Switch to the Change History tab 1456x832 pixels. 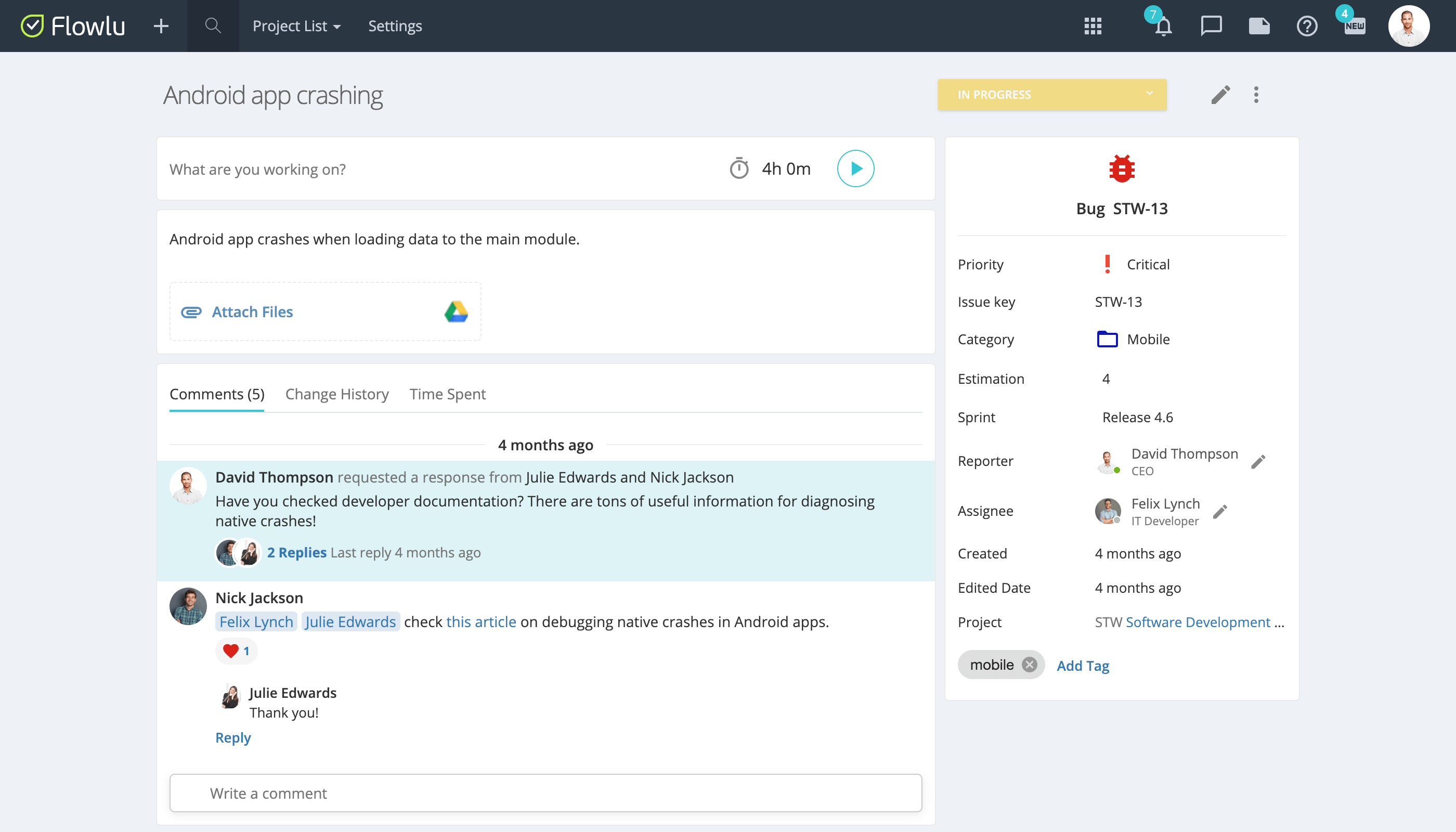(336, 394)
